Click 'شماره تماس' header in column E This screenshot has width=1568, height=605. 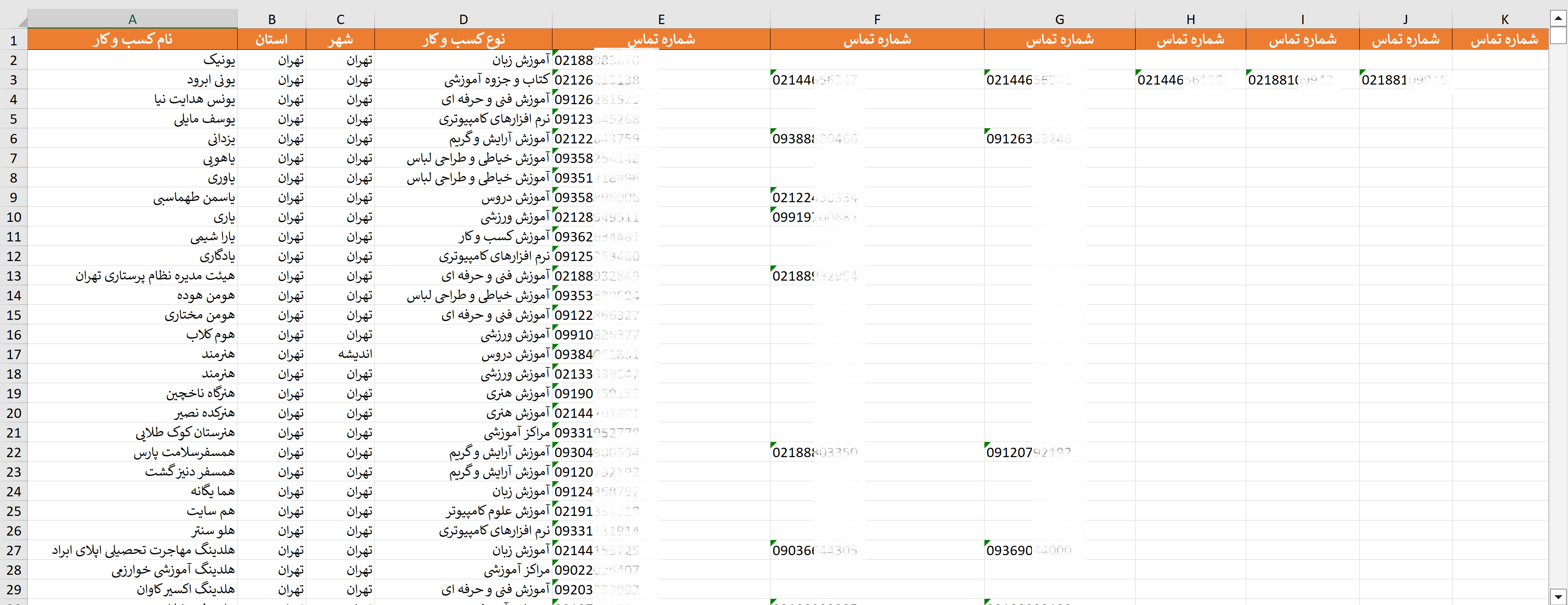point(661,40)
